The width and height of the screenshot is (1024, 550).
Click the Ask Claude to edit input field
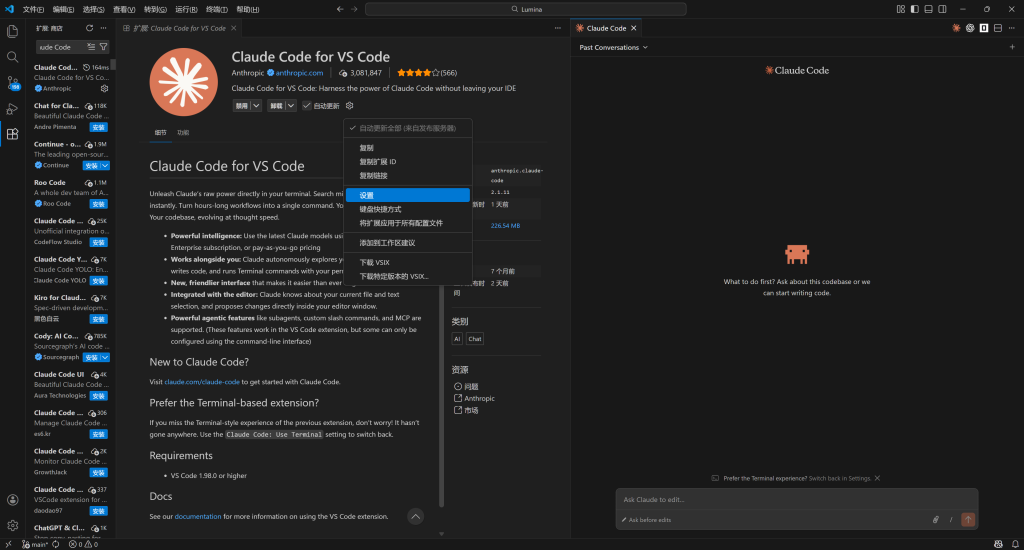click(795, 499)
